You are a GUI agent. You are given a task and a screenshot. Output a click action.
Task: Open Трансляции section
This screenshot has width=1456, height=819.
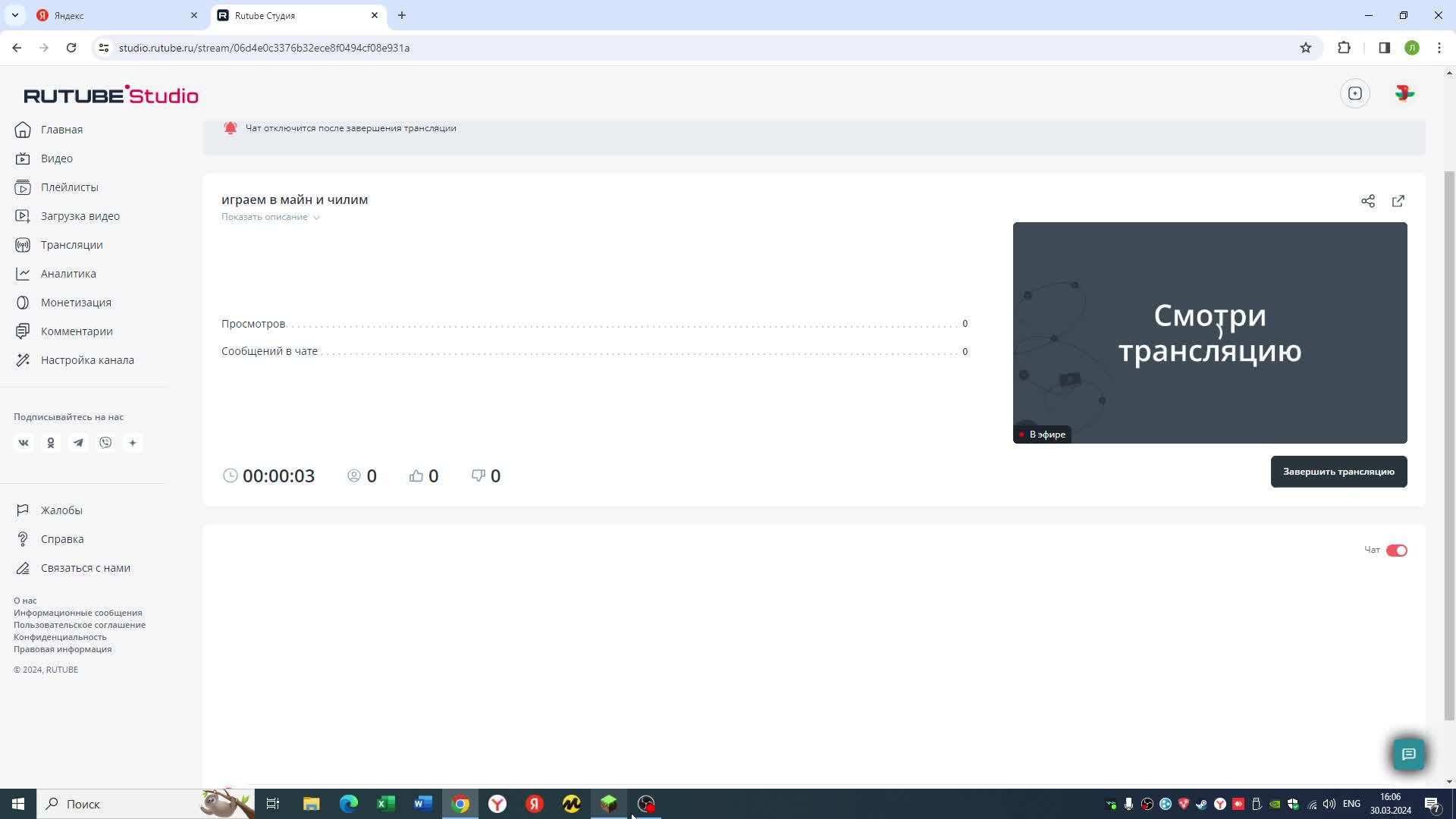[71, 245]
